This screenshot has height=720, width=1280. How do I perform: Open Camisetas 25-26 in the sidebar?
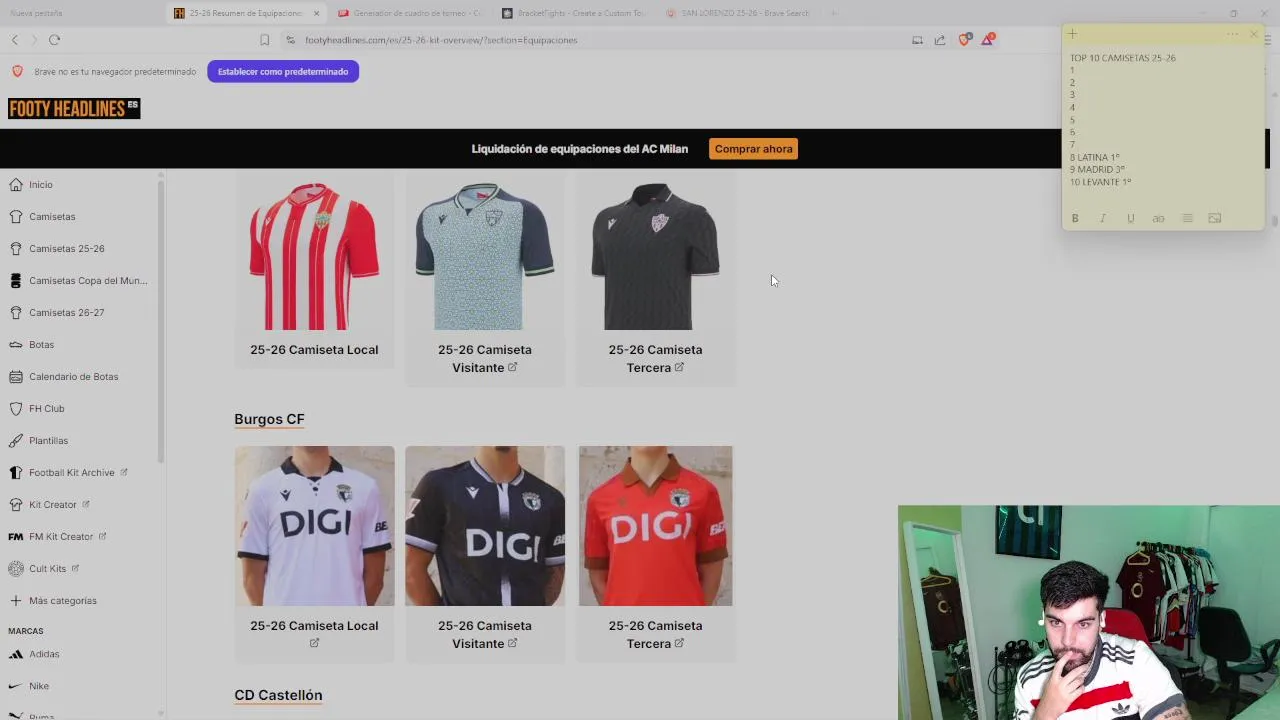coord(66,248)
